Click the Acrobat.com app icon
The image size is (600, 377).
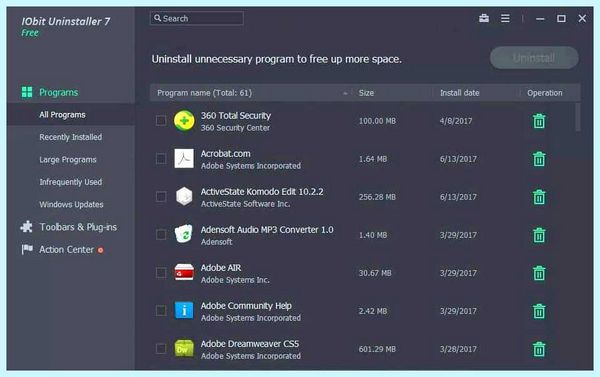(x=184, y=158)
